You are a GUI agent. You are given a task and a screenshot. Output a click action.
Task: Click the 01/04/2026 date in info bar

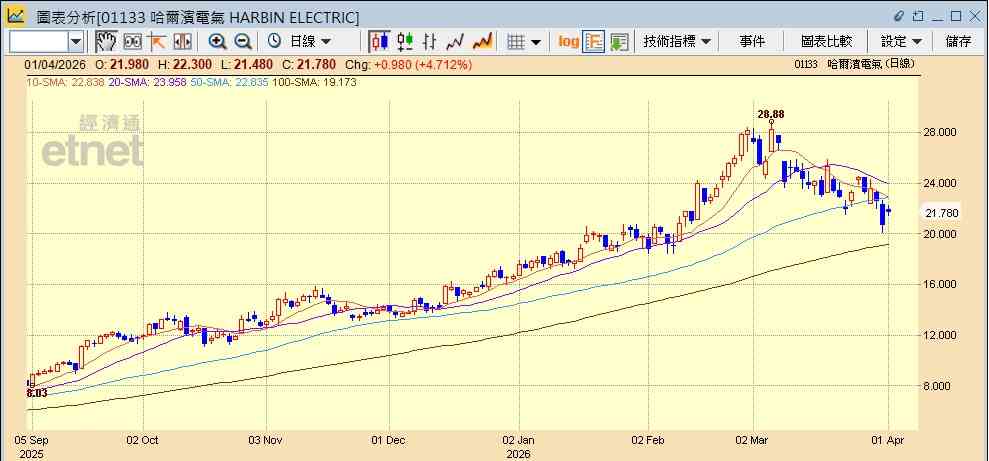56,64
